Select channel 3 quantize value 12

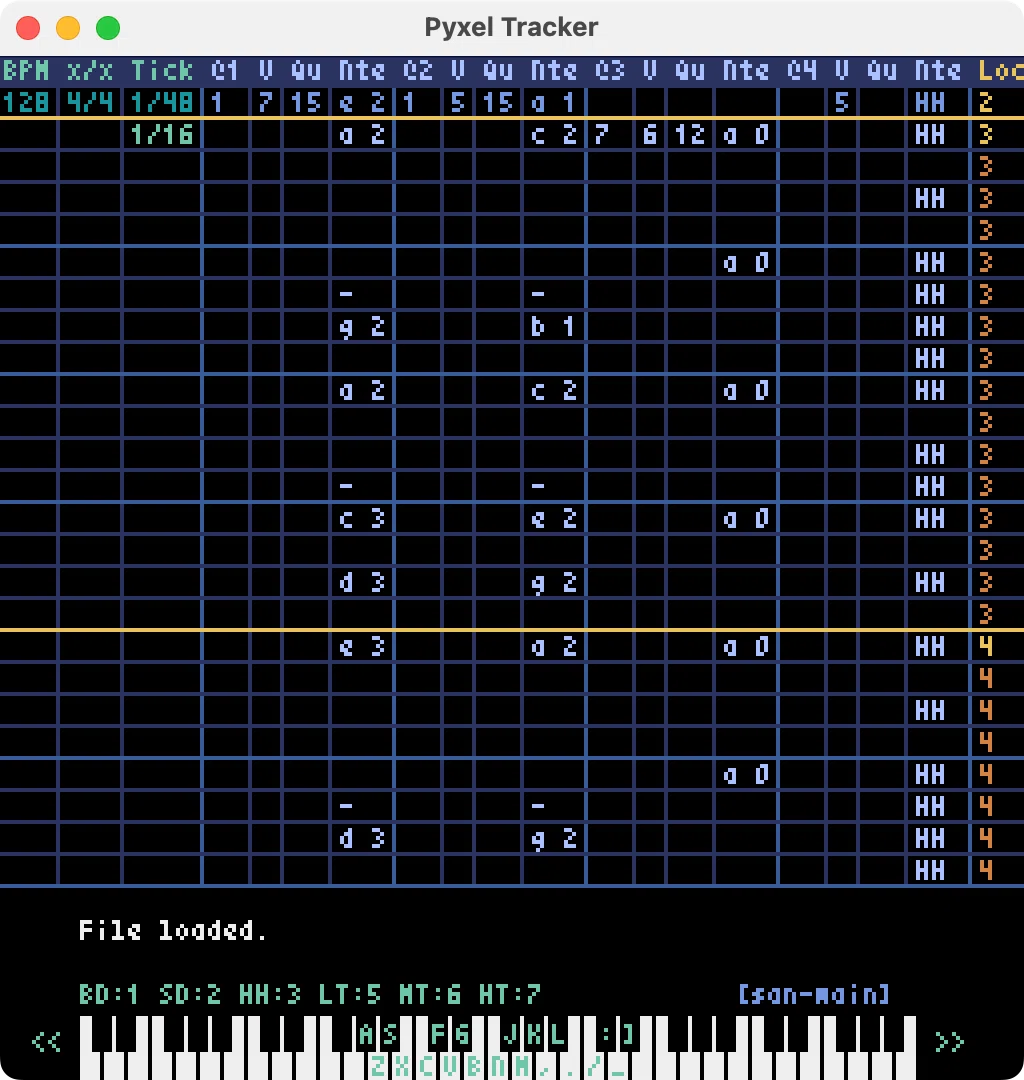coord(690,134)
